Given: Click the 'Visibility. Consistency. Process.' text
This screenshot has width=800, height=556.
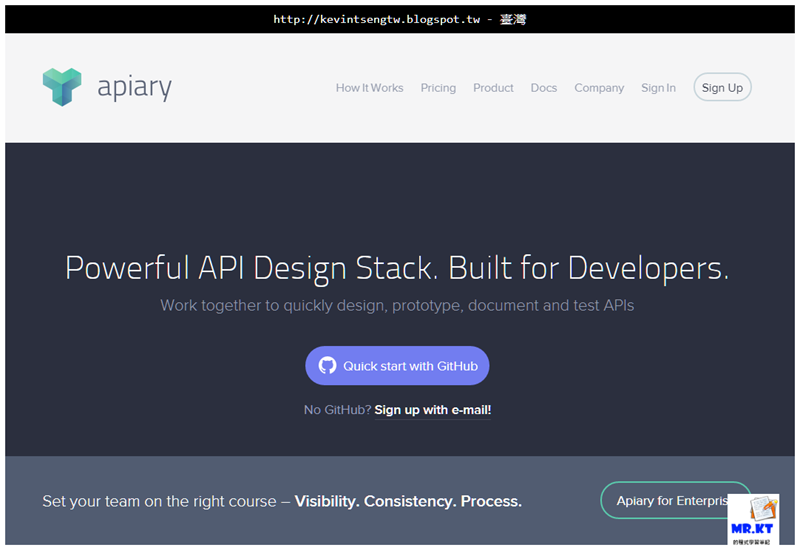Looking at the screenshot, I should pyautogui.click(x=408, y=501).
